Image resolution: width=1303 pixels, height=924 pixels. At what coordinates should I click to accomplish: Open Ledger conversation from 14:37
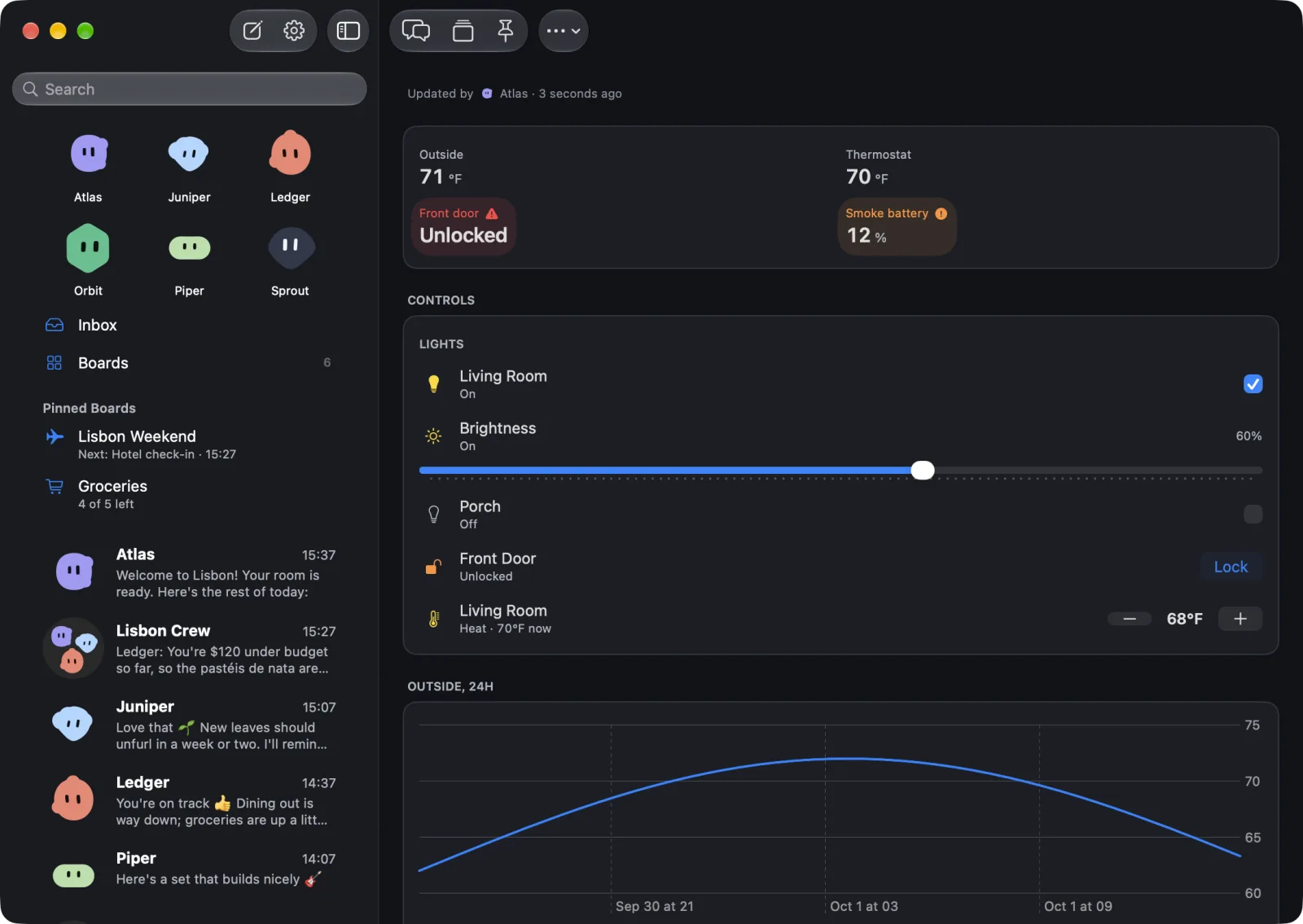coord(189,800)
